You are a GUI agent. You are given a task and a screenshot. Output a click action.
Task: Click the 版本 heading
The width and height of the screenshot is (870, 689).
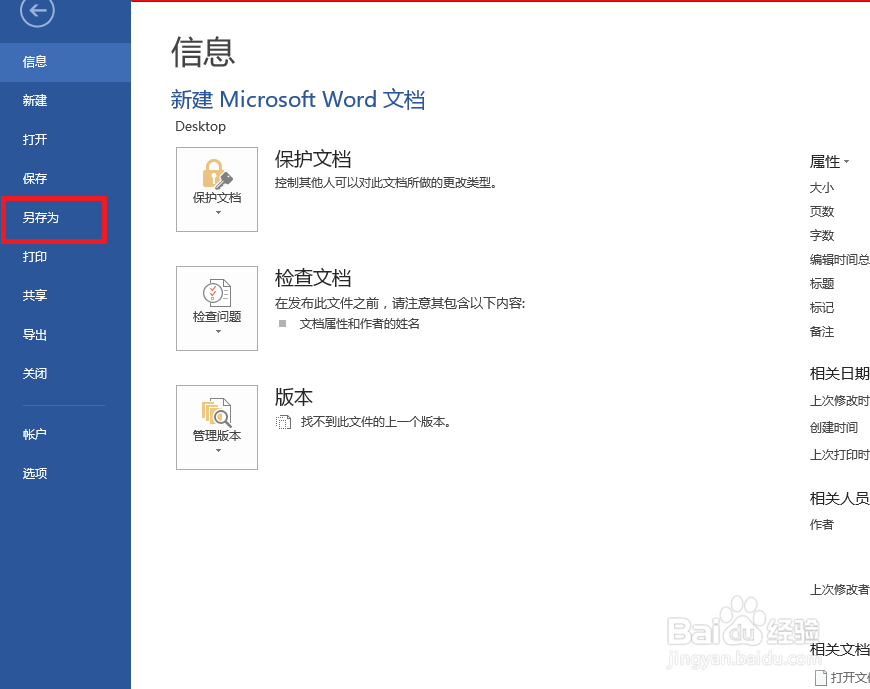click(294, 397)
